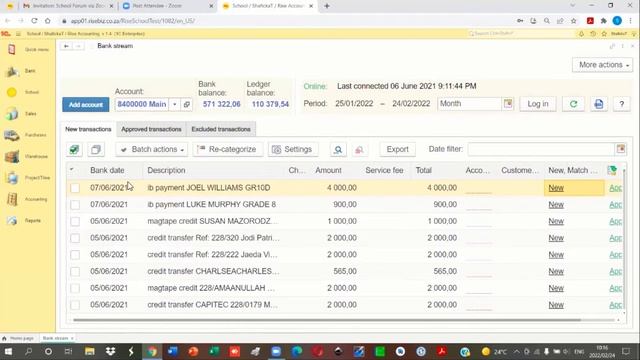This screenshot has width=640, height=360.
Task: Open the Sales section icon
Action: click(12, 114)
